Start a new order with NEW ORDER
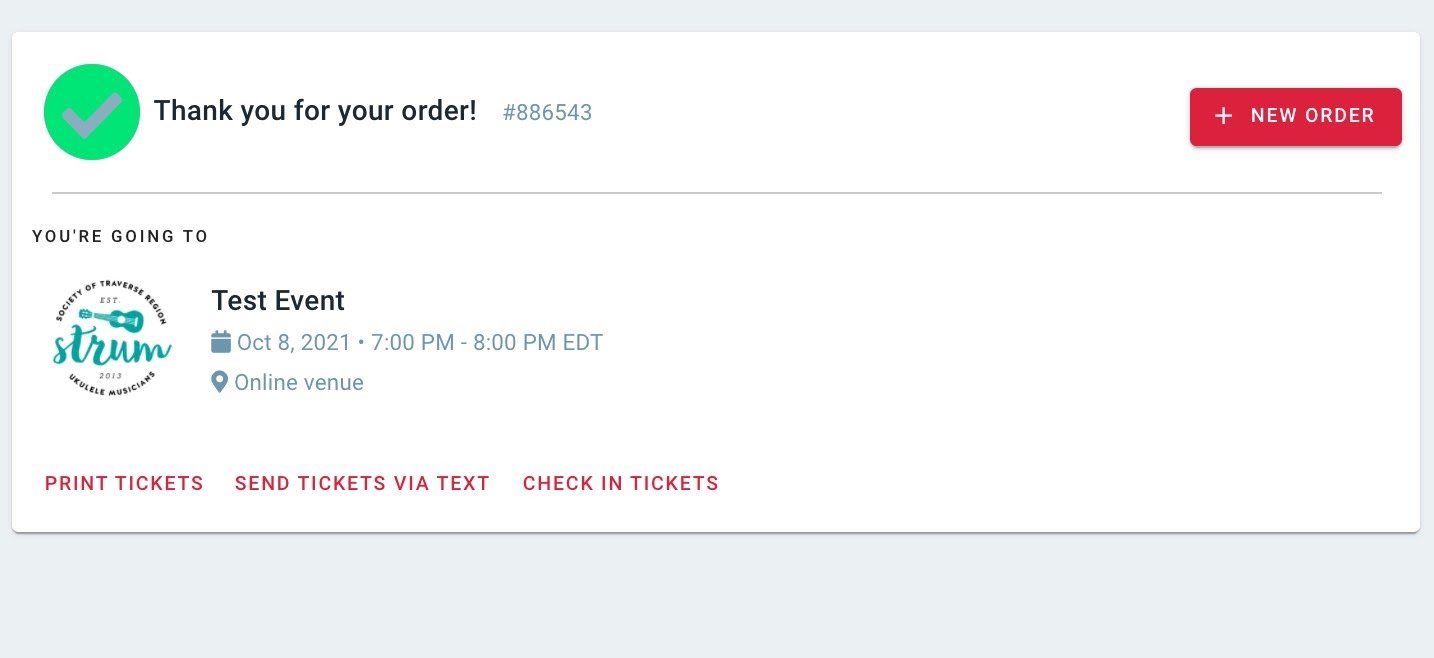This screenshot has width=1434, height=658. click(x=1296, y=116)
